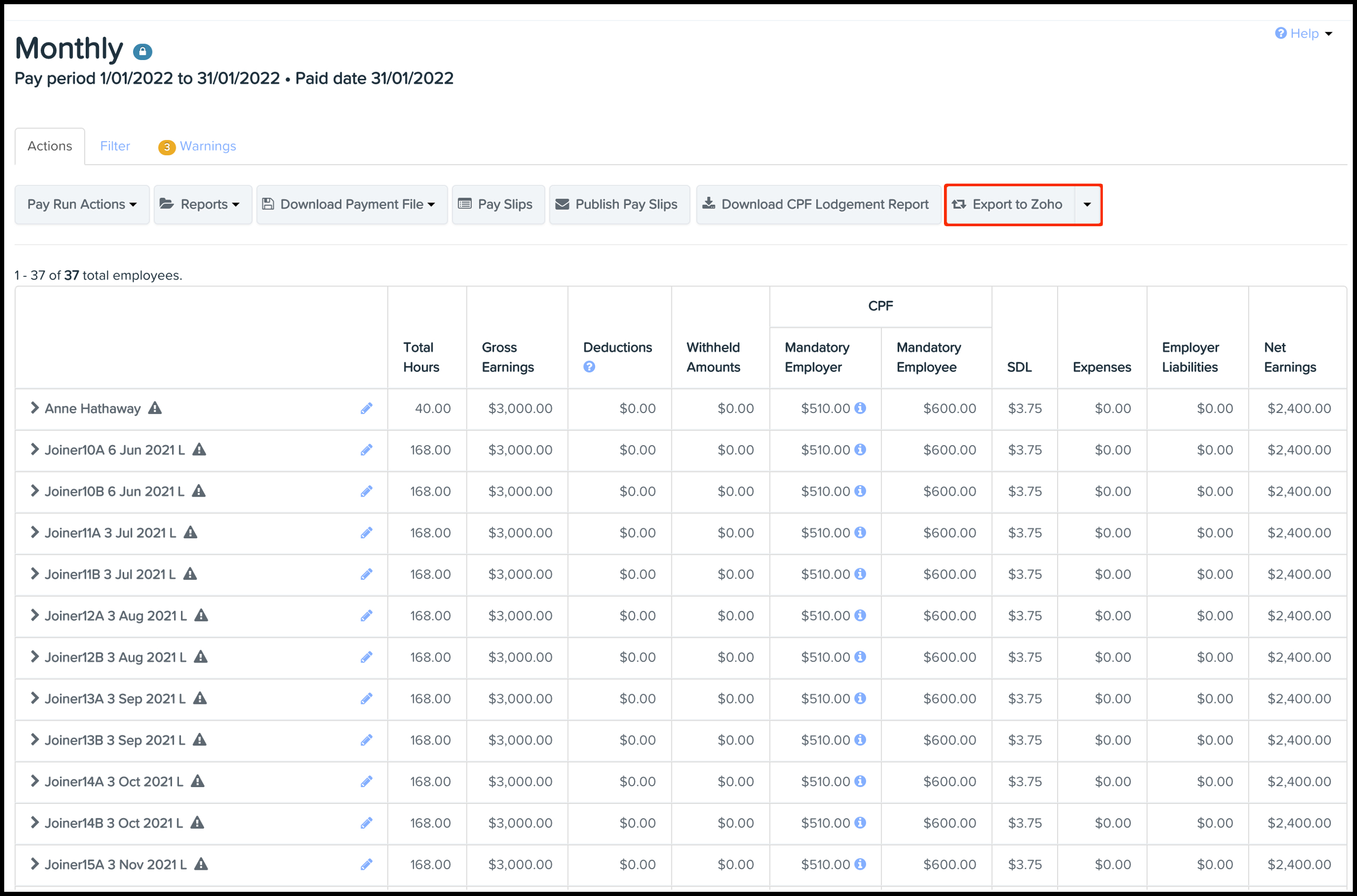The height and width of the screenshot is (896, 1357).
Task: Click pencil icon for Joiner10B 6 Jun 2021 L
Action: (x=366, y=491)
